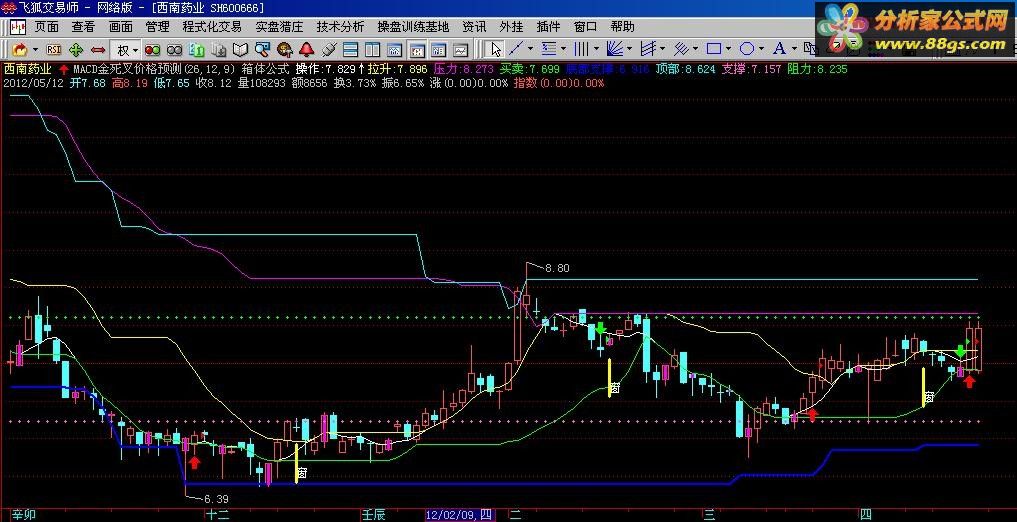Select the rectangle drawing tool
1017x522 pixels.
point(713,49)
